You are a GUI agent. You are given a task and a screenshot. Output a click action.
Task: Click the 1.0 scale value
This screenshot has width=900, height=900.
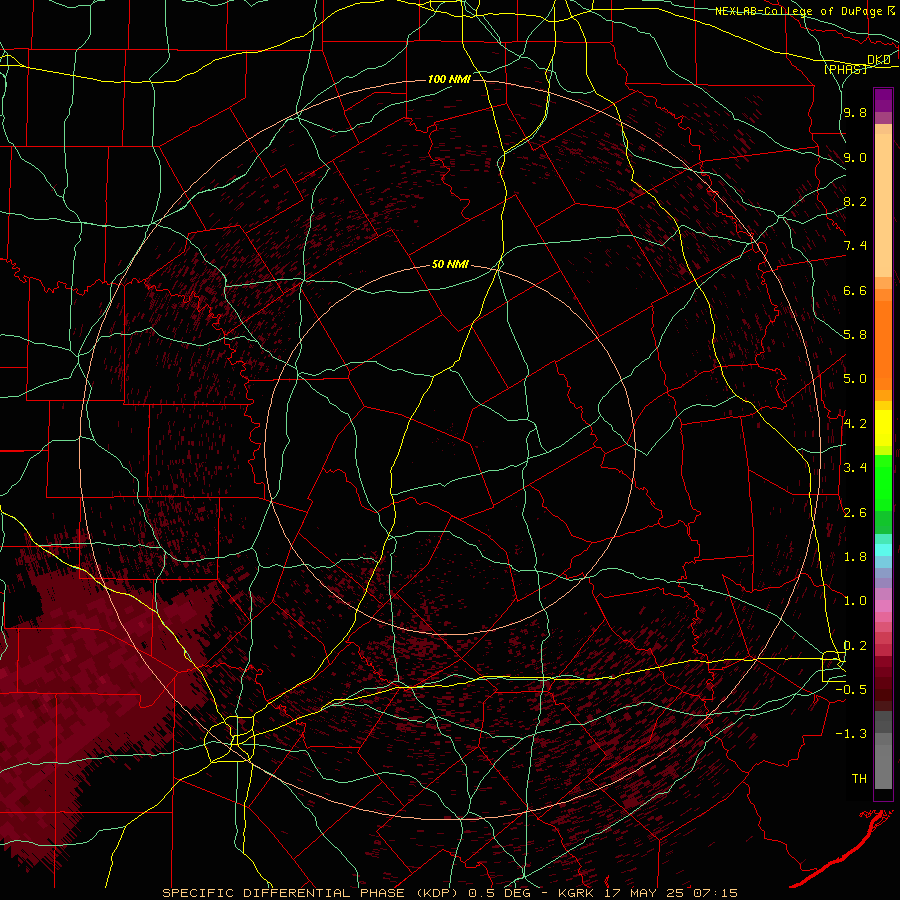coord(855,601)
